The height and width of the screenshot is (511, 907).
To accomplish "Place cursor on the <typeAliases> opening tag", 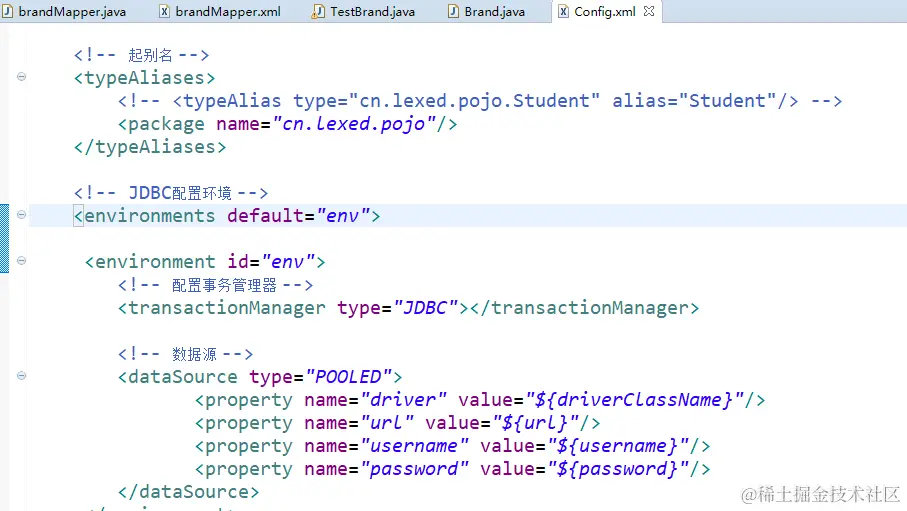I will click(145, 78).
